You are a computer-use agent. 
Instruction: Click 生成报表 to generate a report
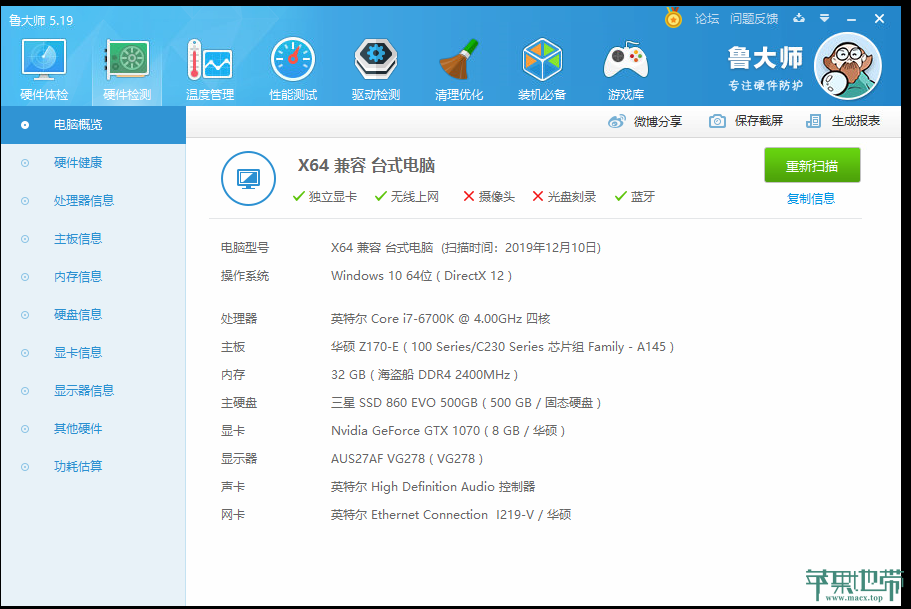coord(843,121)
